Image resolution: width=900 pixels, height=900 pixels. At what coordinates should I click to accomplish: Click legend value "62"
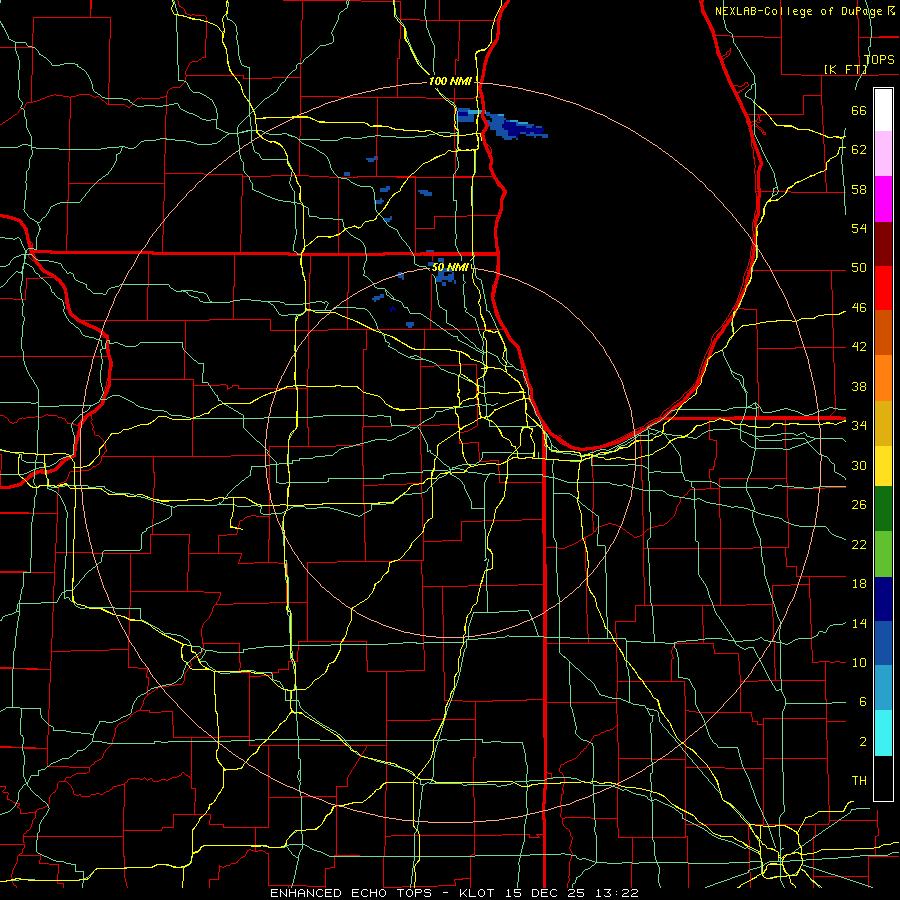[x=859, y=150]
